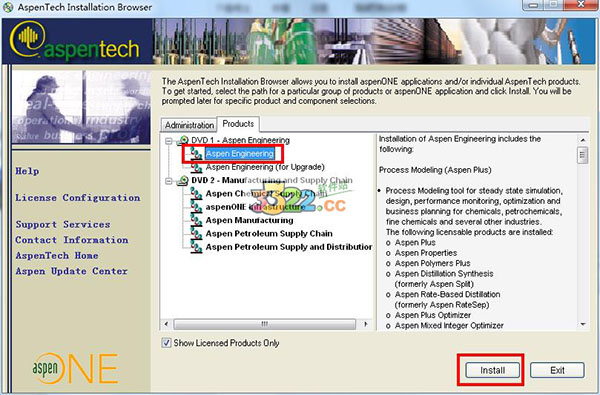
Task: Click the down arrow of the description scrollbar
Action: 583,325
